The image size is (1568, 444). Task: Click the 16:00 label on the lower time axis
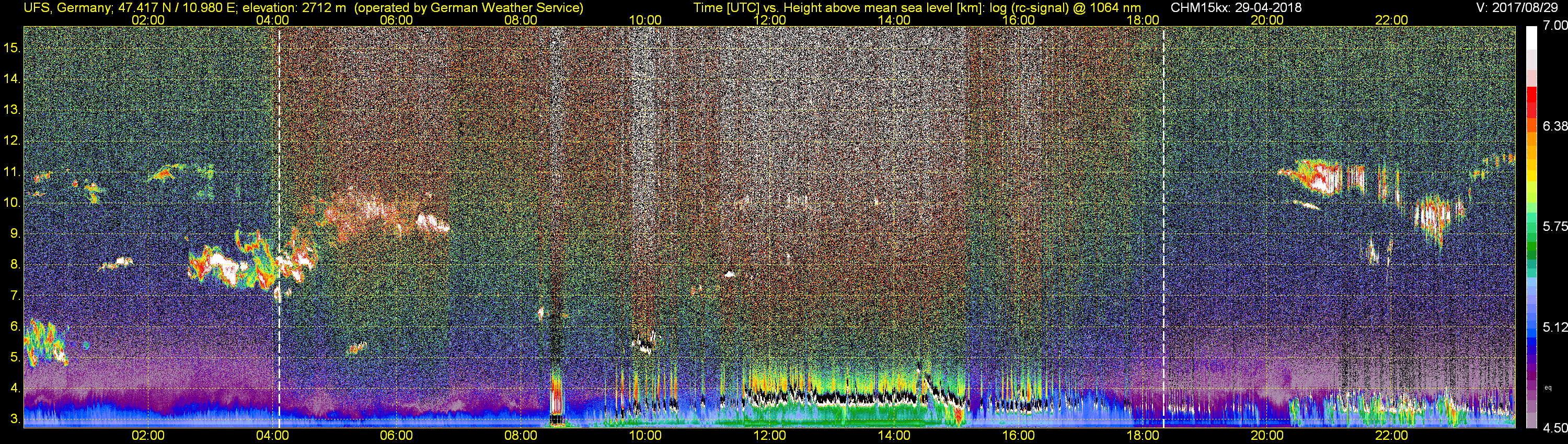1018,436
